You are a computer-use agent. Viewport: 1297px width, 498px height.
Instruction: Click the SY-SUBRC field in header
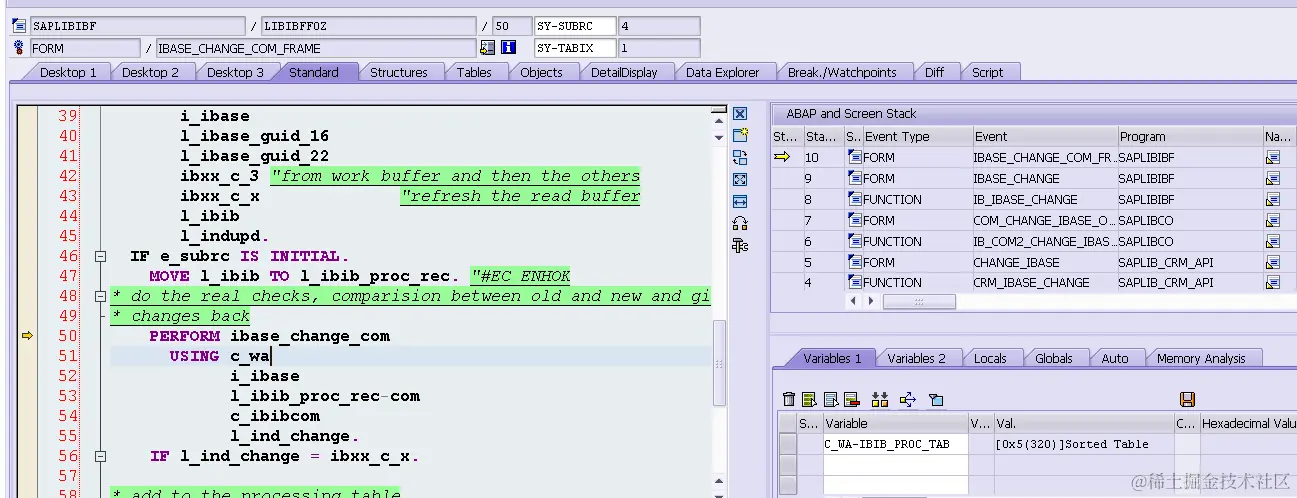[576, 26]
